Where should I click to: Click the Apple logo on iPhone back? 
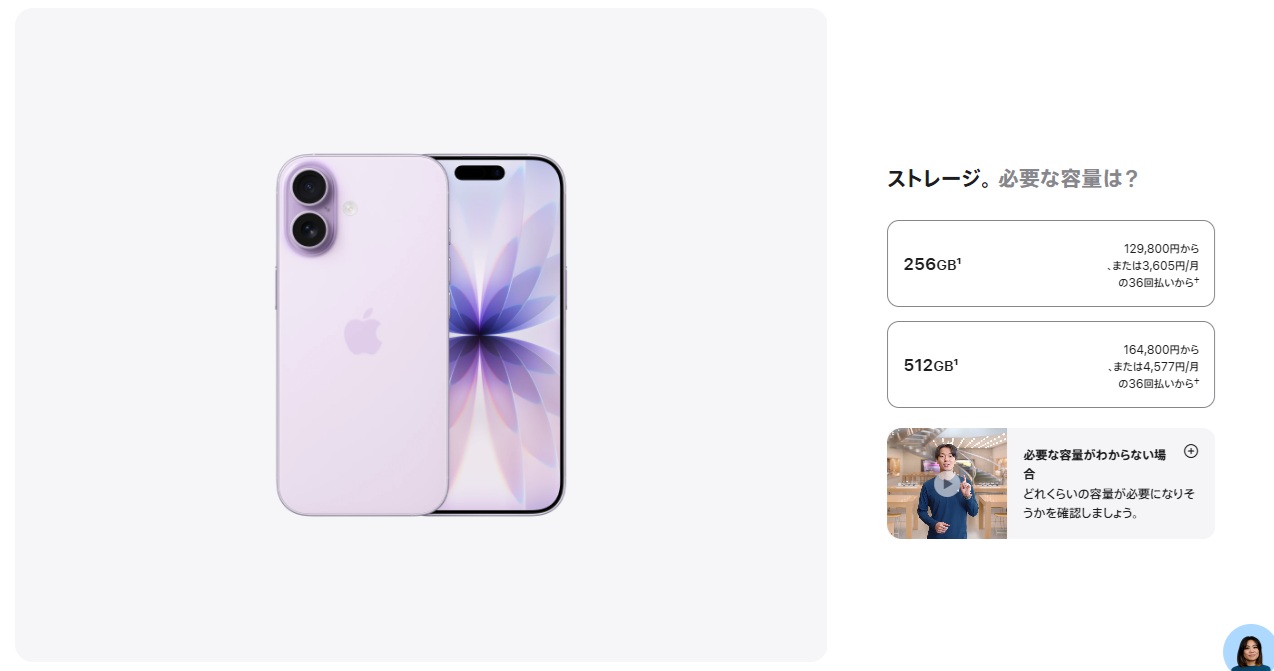pos(364,331)
